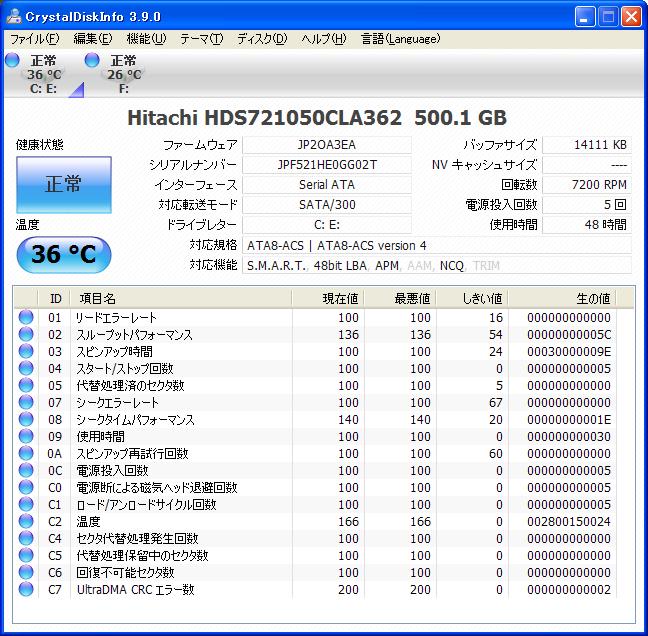648x636 pixels.
Task: Click the 36 °C temperature indicator
Action: pos(64,255)
